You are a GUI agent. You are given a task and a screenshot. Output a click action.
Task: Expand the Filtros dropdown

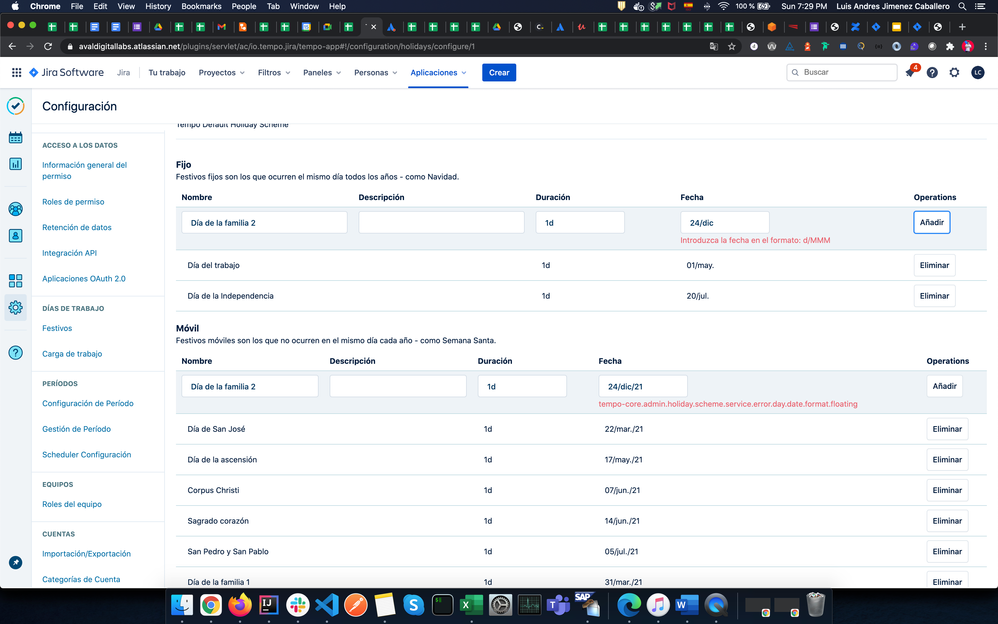(x=274, y=73)
